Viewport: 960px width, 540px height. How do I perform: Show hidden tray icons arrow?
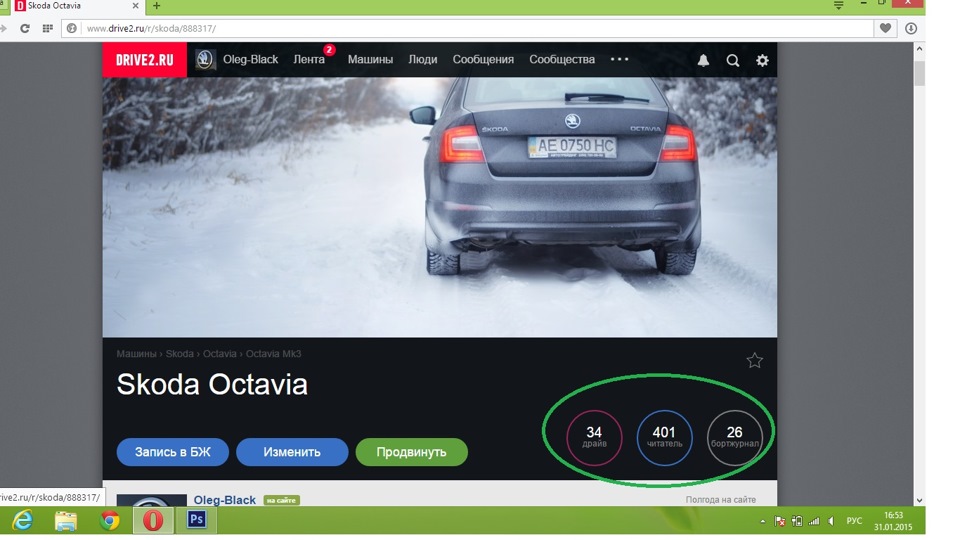[x=763, y=522]
